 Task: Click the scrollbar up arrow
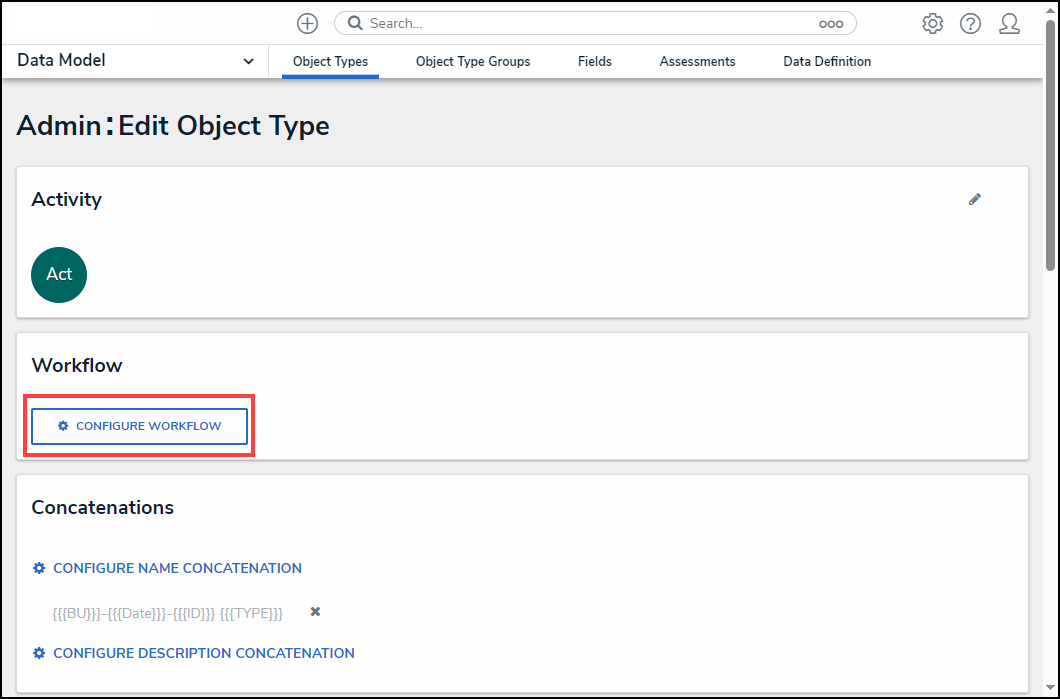coord(1050,10)
